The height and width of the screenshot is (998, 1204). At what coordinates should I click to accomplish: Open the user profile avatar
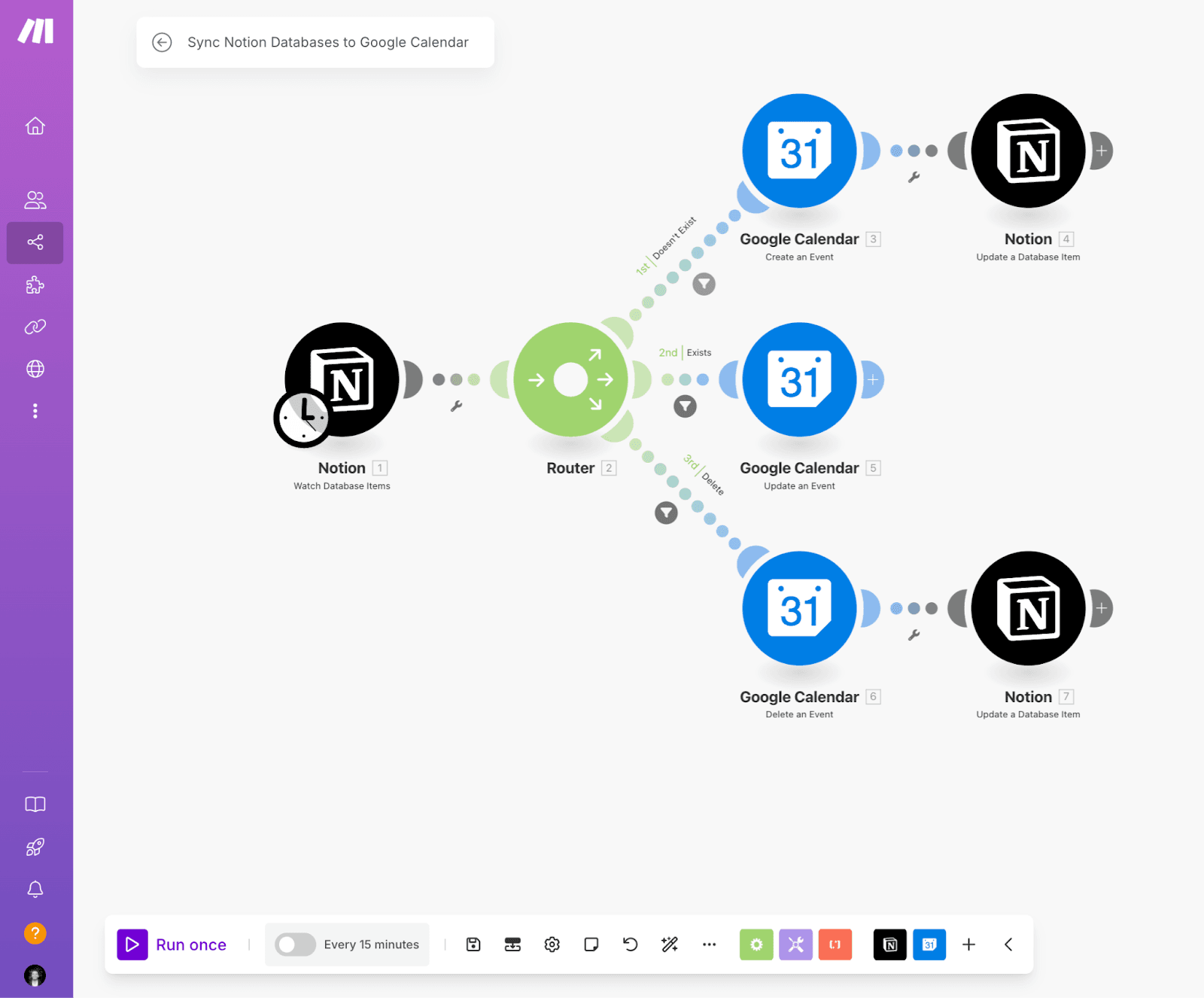[x=35, y=975]
